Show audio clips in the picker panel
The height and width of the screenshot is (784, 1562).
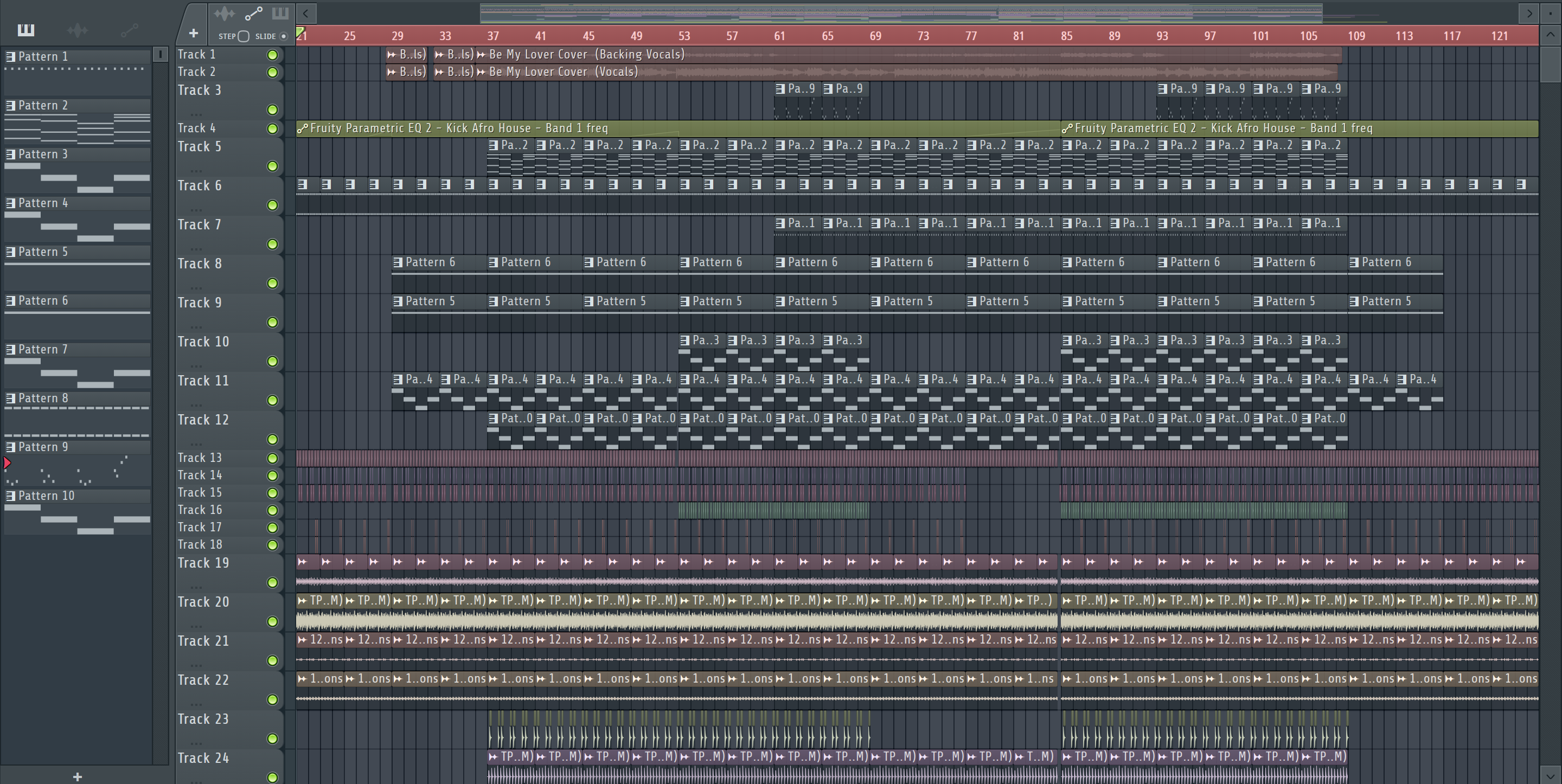pyautogui.click(x=78, y=30)
